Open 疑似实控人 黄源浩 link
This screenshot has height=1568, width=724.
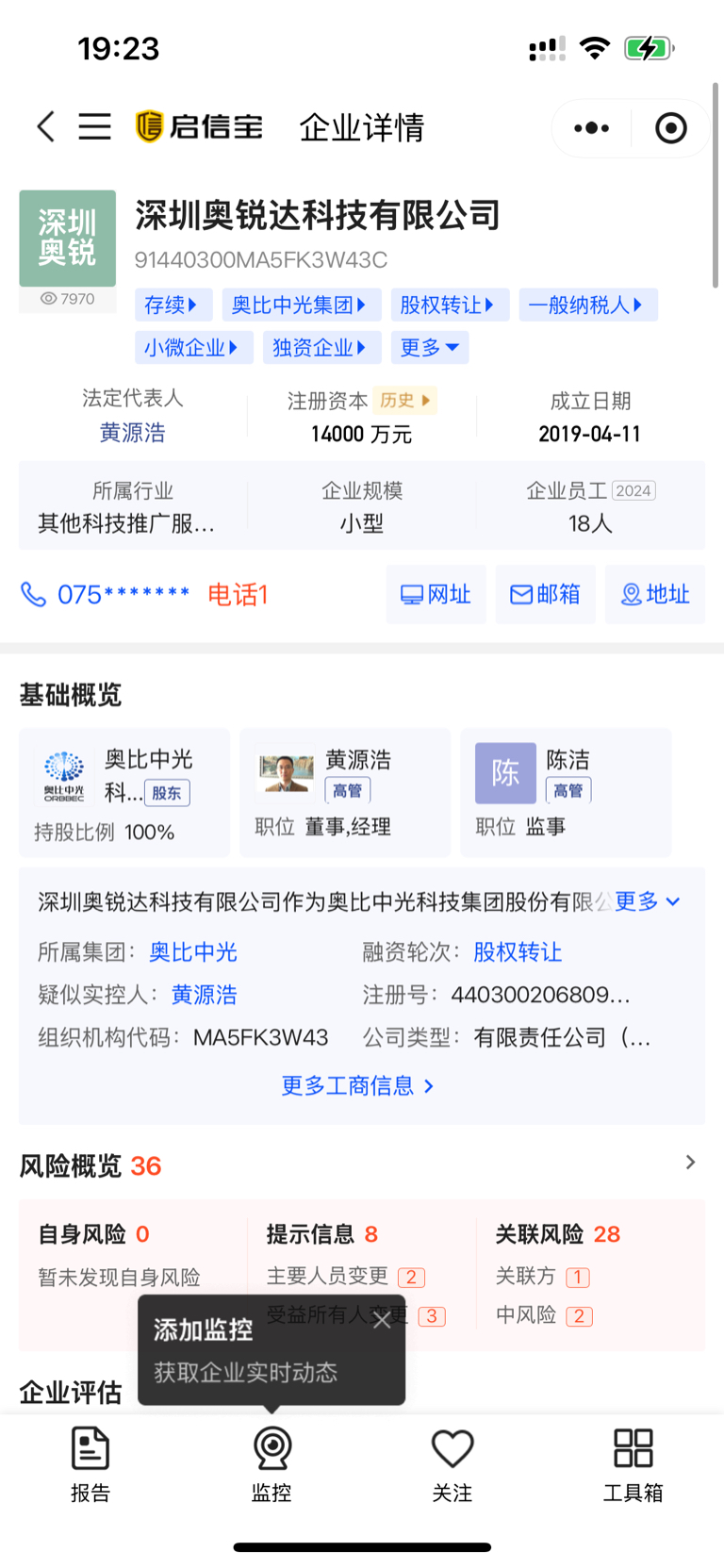pyautogui.click(x=204, y=995)
